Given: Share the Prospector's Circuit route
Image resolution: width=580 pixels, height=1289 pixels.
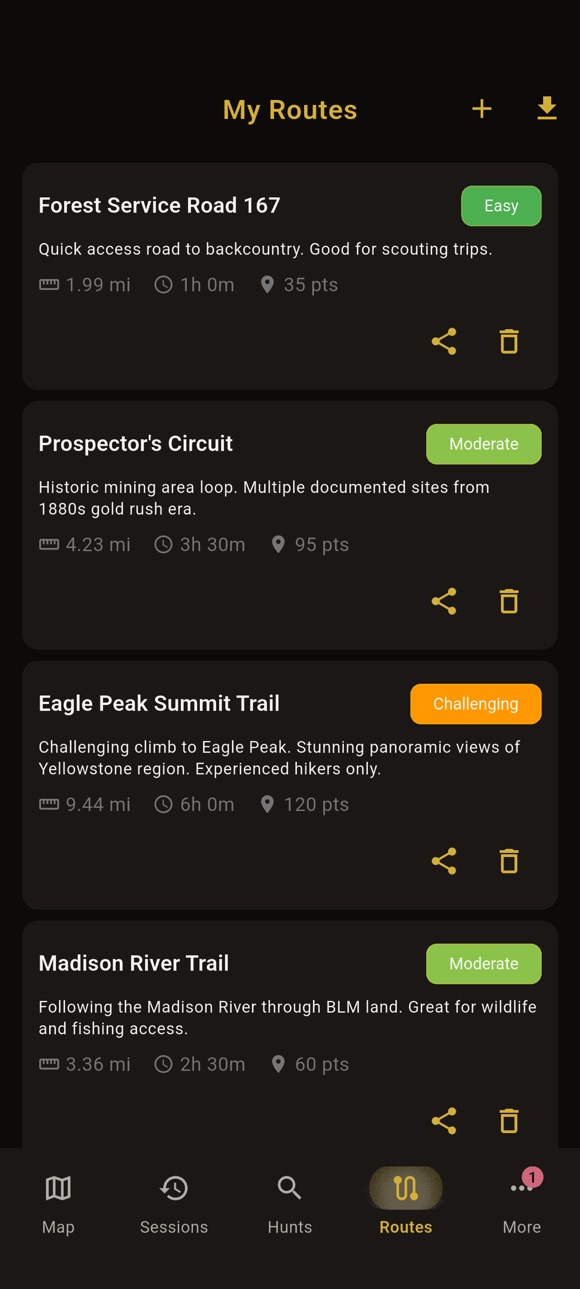Looking at the screenshot, I should pos(444,601).
